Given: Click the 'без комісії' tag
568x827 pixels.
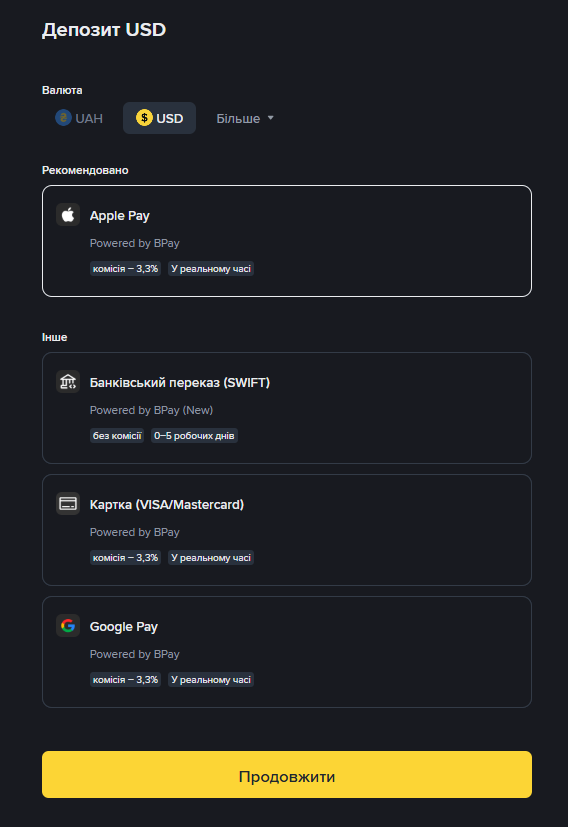Looking at the screenshot, I should click(117, 436).
